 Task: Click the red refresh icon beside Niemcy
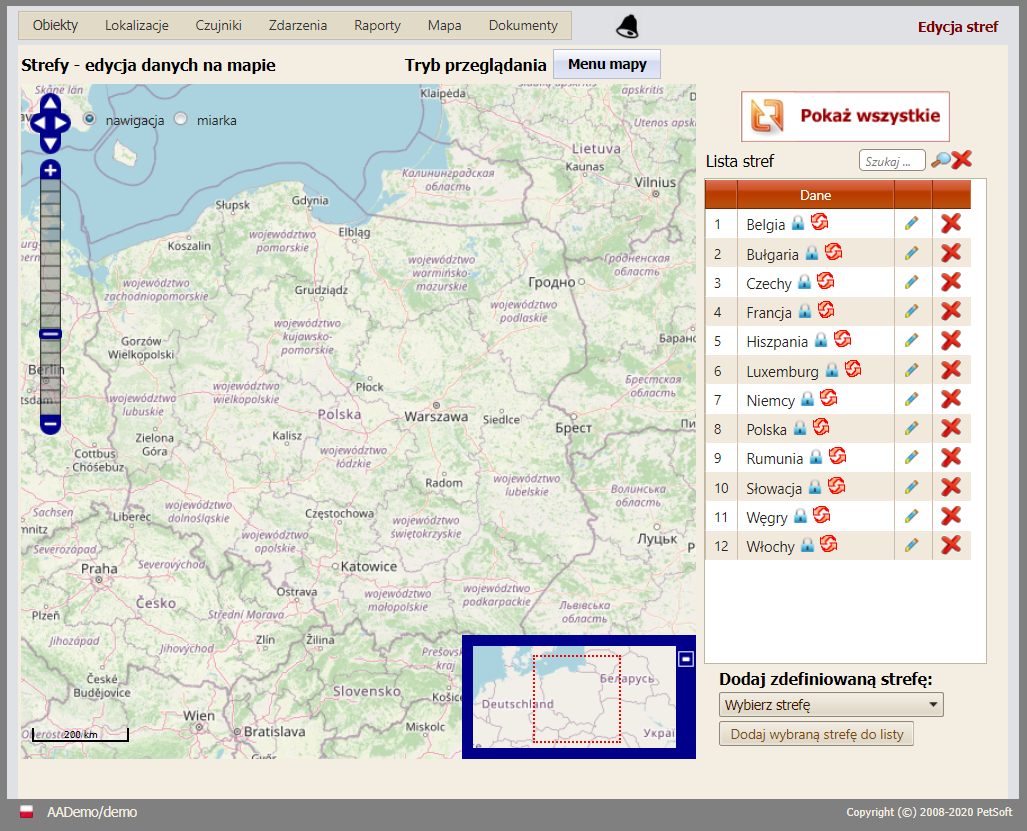click(828, 399)
